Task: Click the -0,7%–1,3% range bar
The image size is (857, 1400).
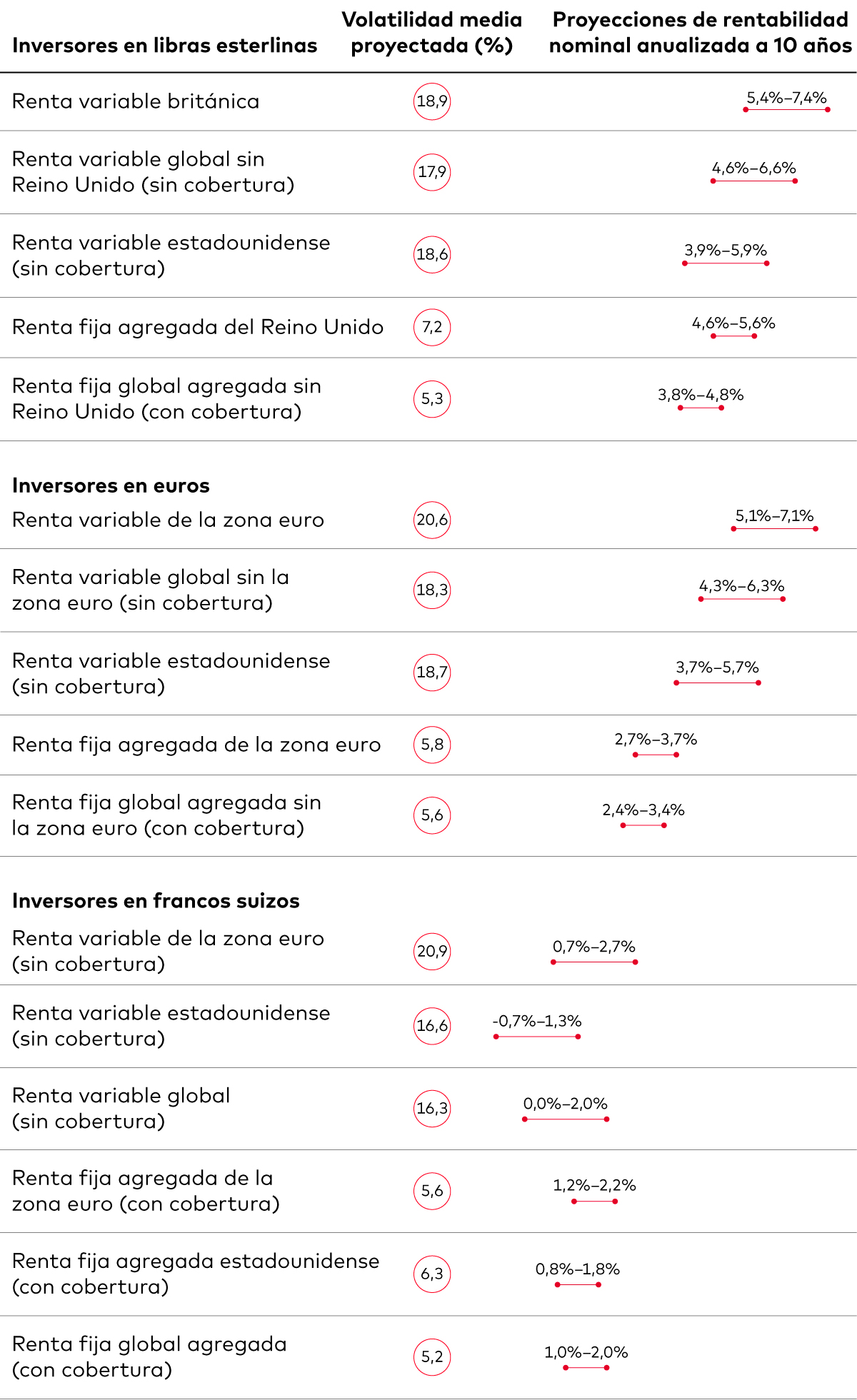Action: click(x=537, y=1037)
